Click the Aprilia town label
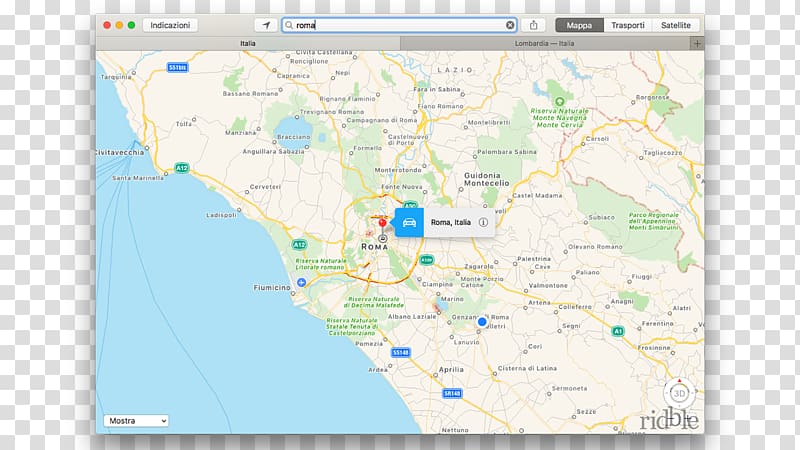 coord(451,369)
